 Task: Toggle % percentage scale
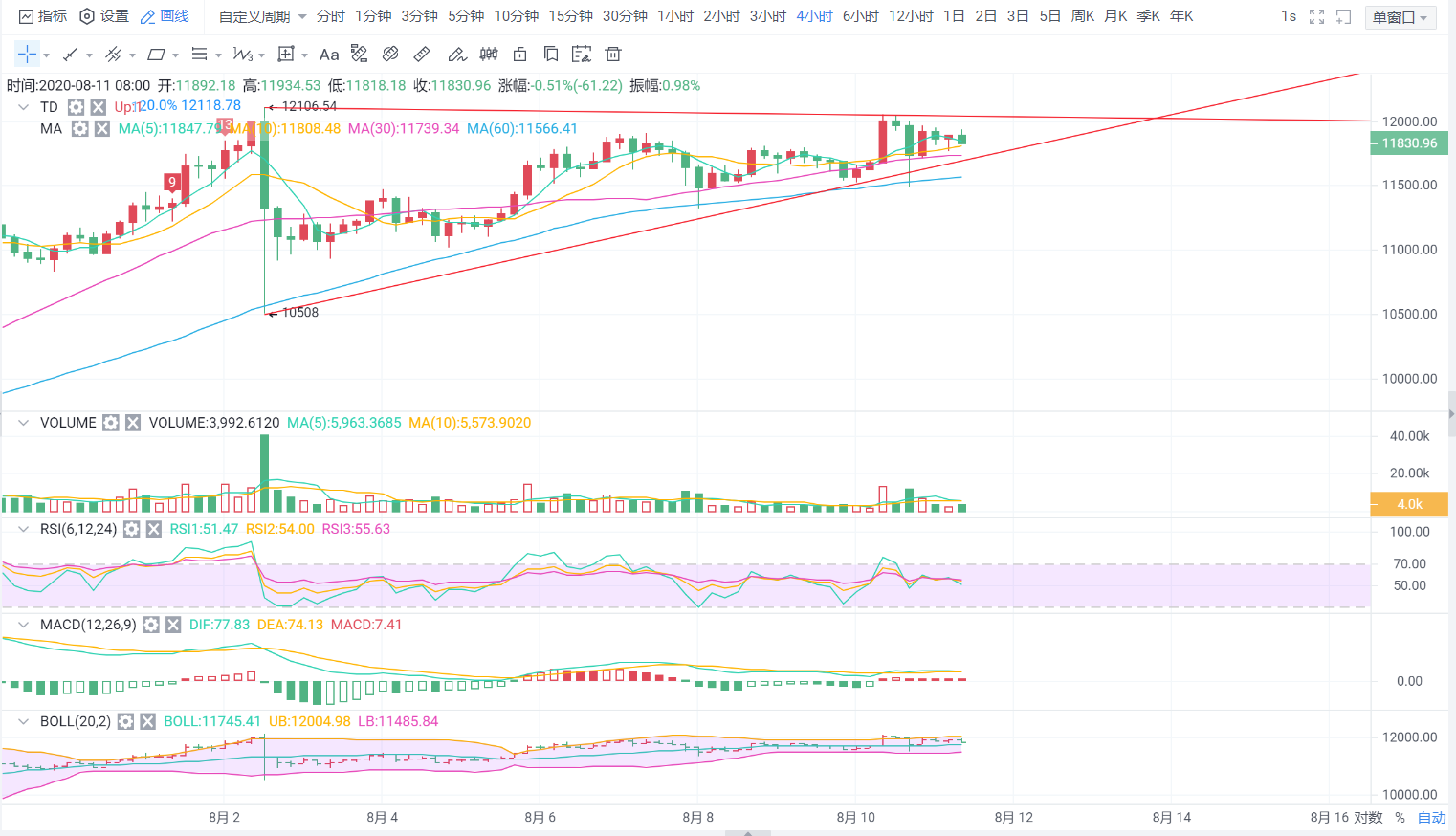point(1400,817)
